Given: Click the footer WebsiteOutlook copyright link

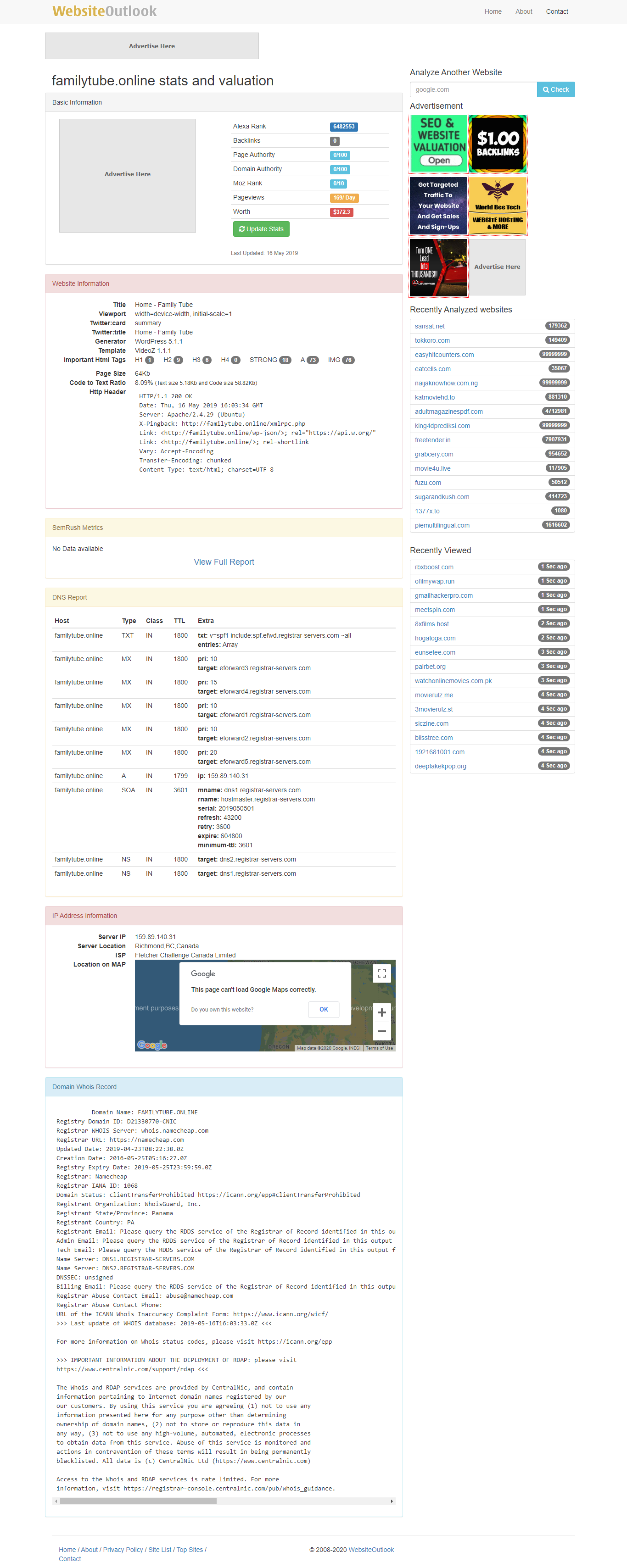Looking at the screenshot, I should [371, 1550].
